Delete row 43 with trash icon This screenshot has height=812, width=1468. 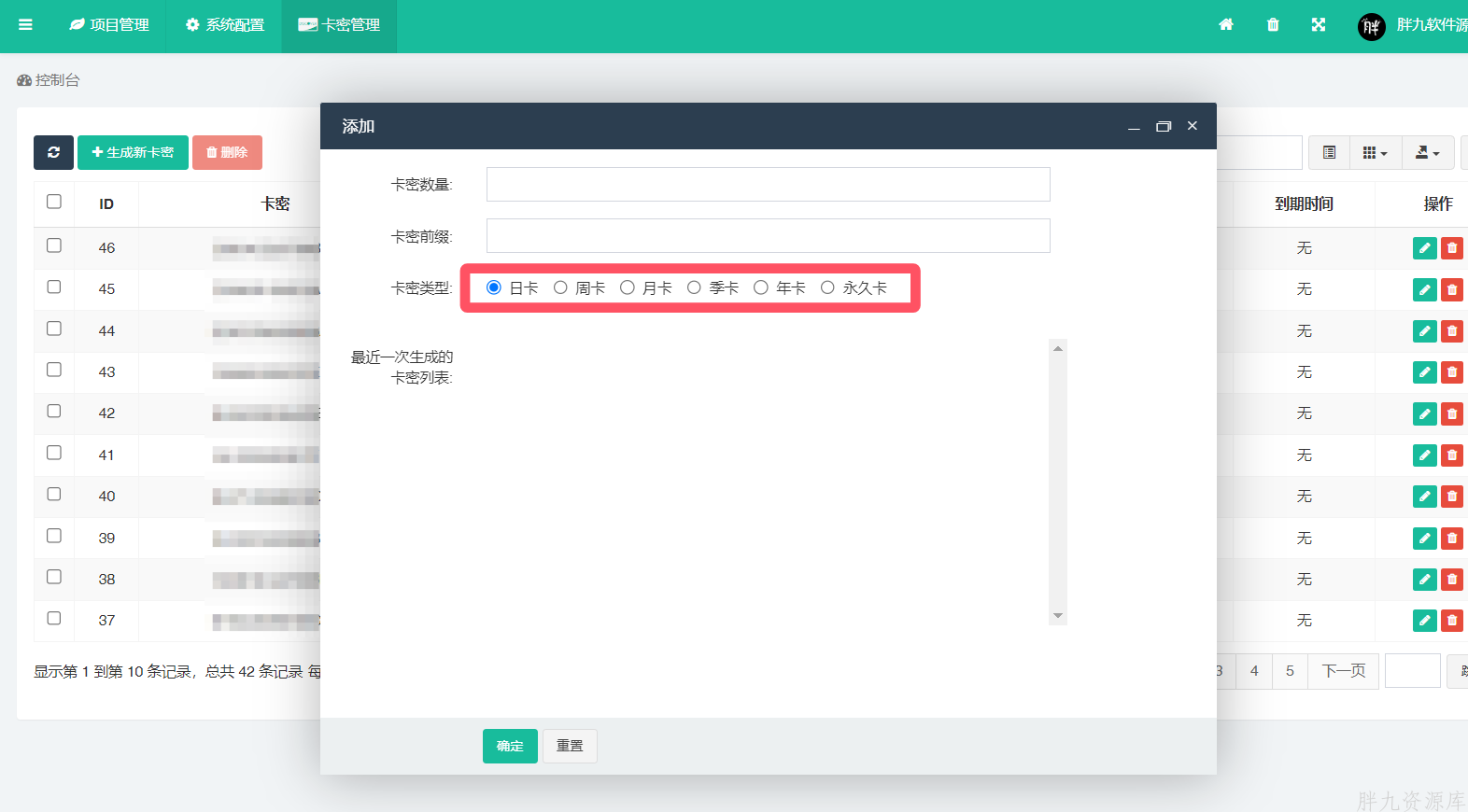pyautogui.click(x=1452, y=372)
